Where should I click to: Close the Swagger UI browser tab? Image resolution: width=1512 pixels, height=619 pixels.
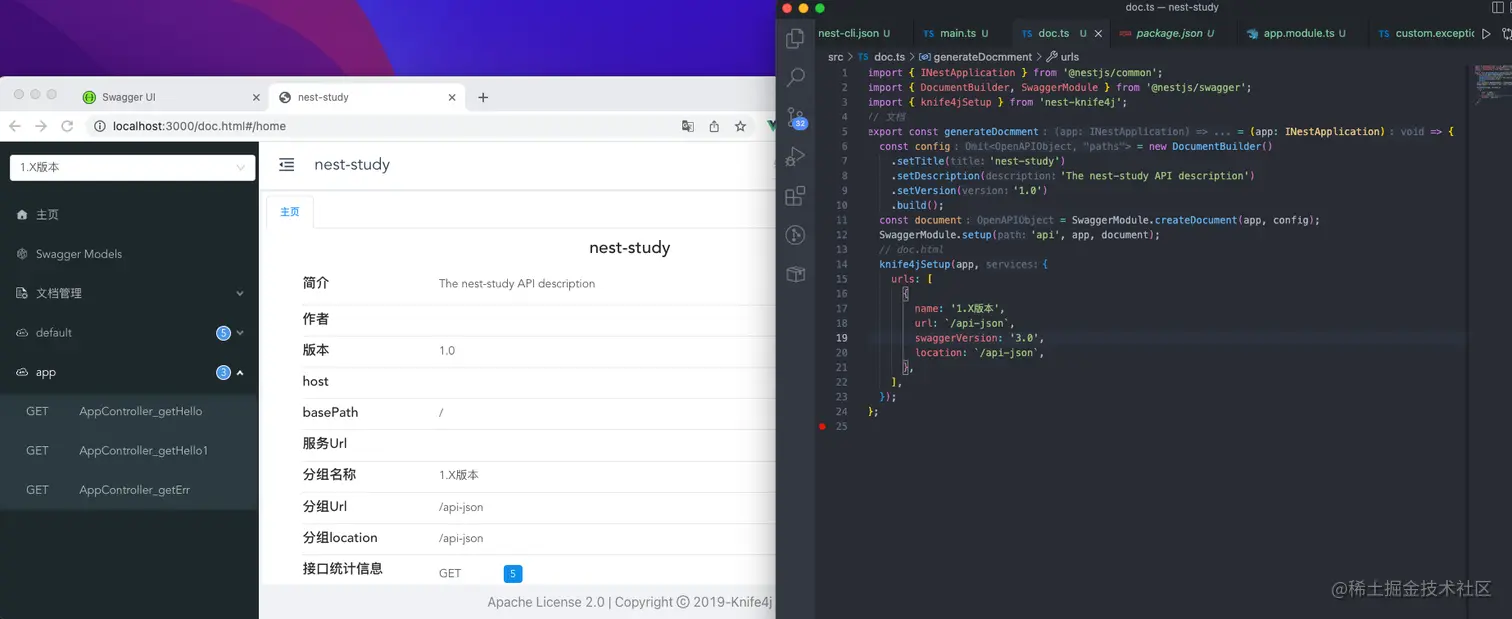(x=256, y=98)
